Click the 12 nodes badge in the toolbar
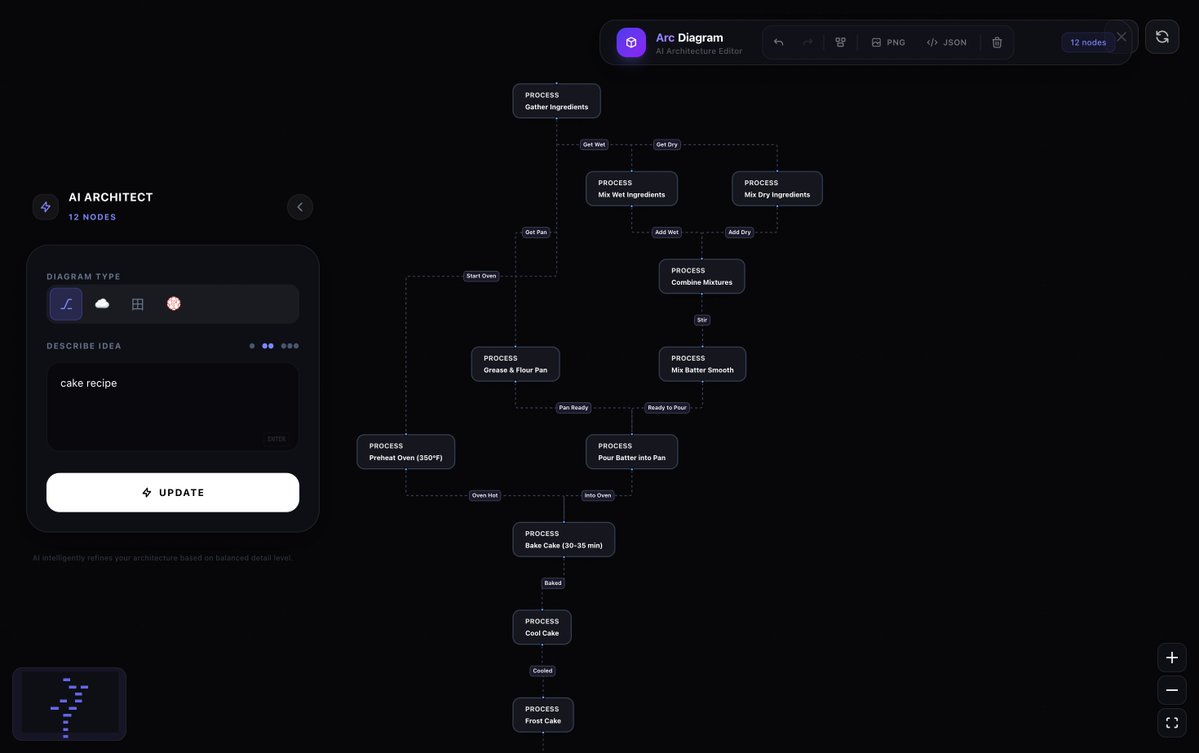Viewport: 1199px width, 753px height. coord(1088,42)
